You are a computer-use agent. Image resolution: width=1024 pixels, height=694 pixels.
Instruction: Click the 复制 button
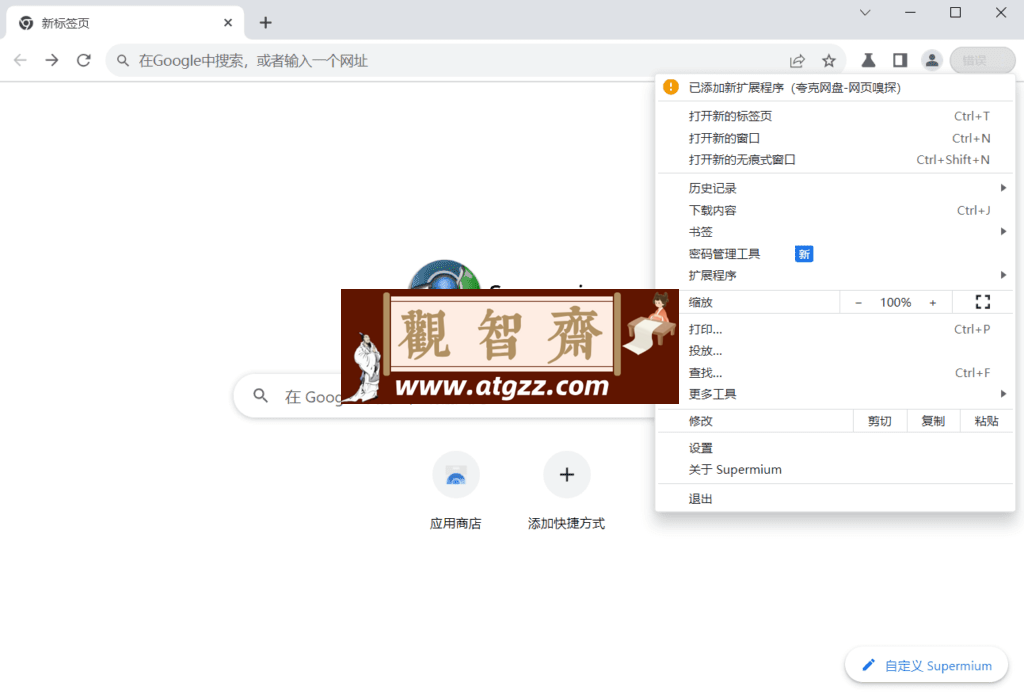point(933,421)
